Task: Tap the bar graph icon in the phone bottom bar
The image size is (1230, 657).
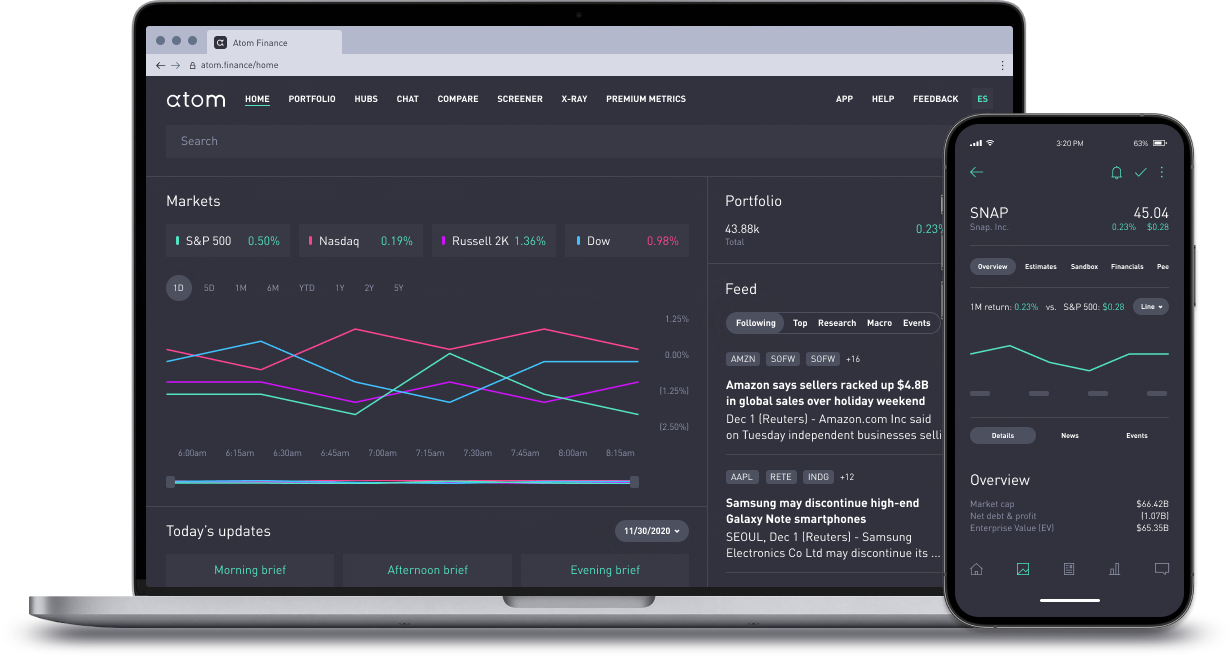Action: pos(1115,569)
